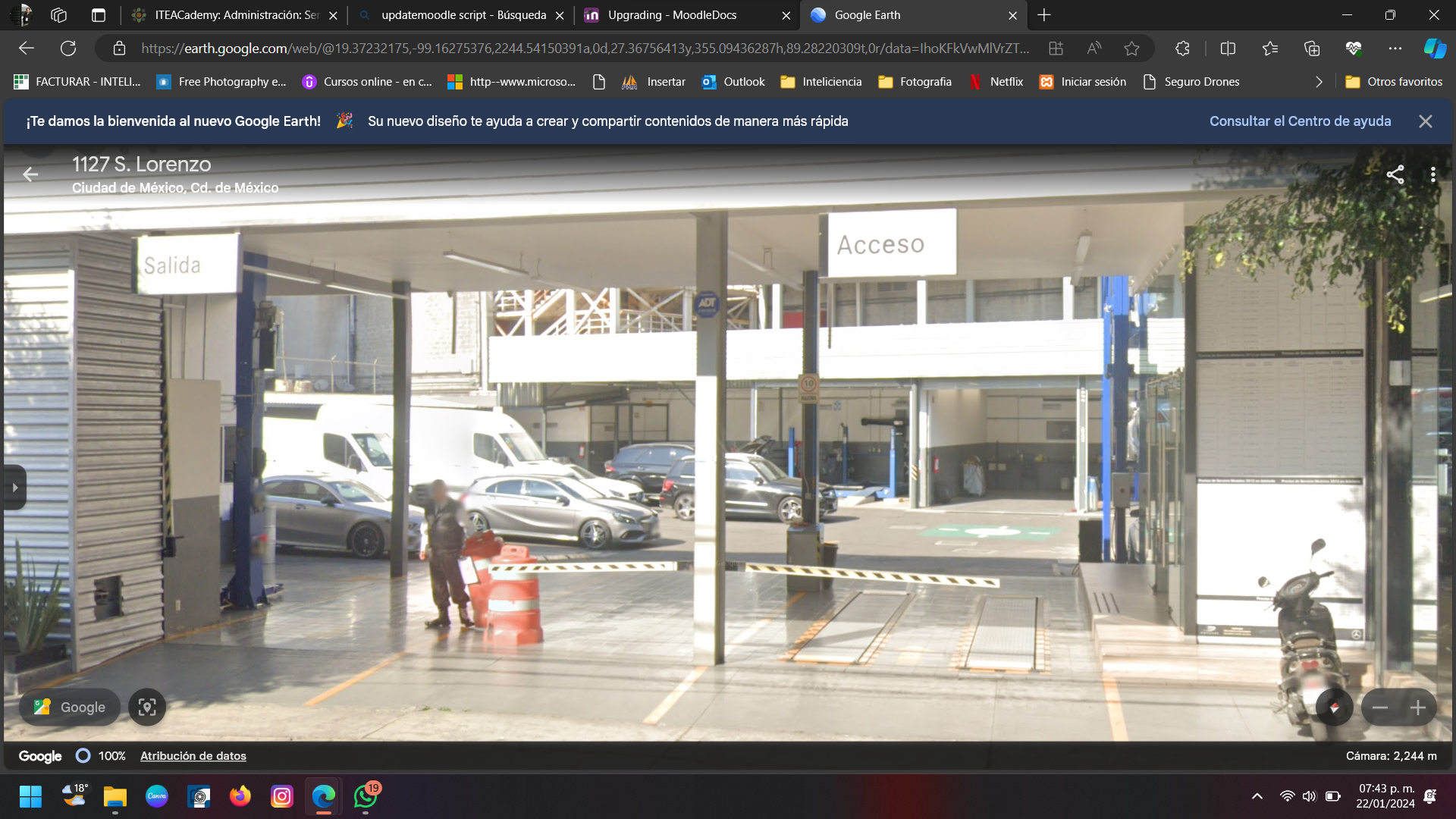Show more bookmarks with the chevron
Viewport: 1456px width, 819px height.
click(1319, 82)
